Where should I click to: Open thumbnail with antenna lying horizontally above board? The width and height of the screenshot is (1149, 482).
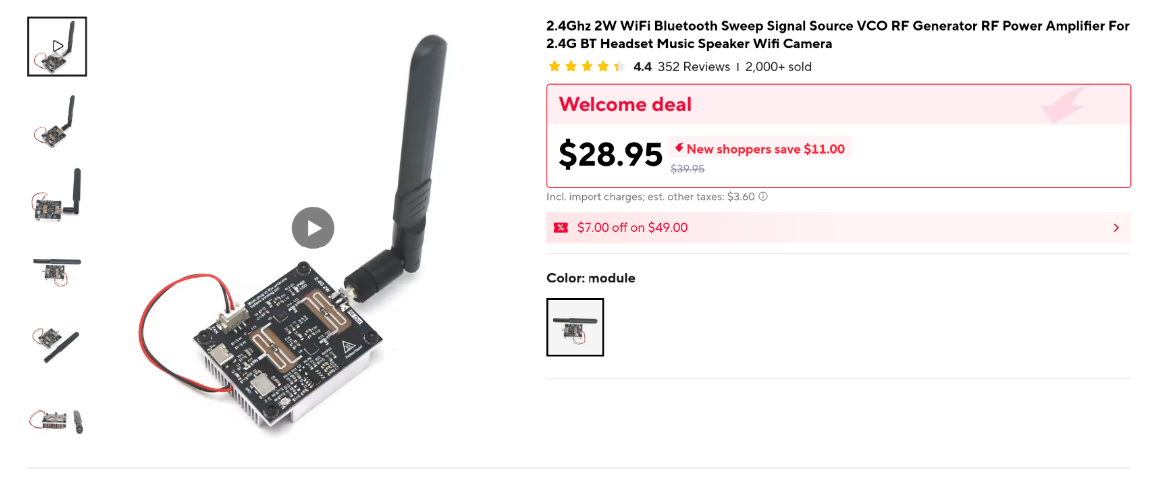[57, 270]
